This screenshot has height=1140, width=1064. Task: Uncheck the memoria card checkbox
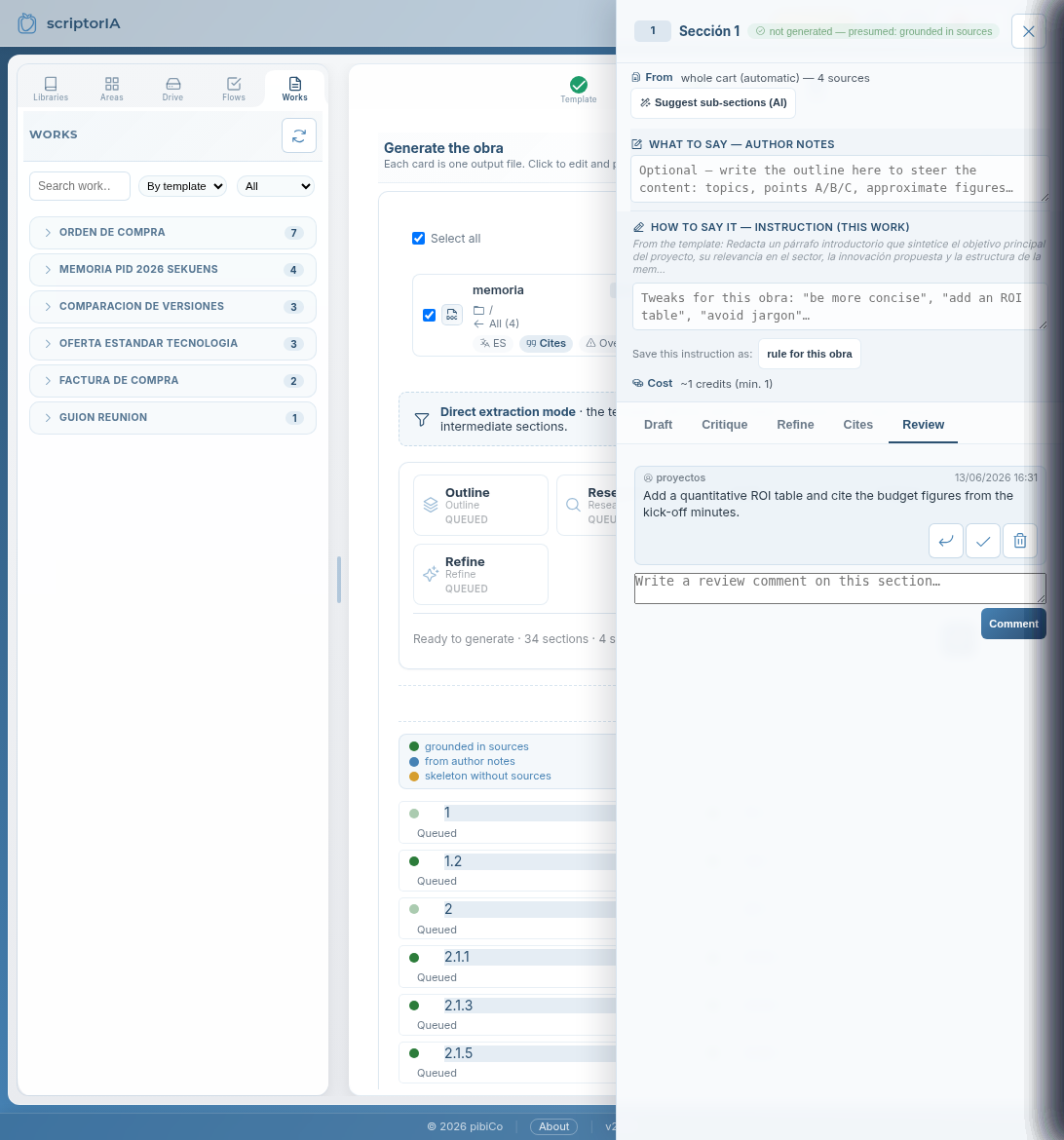429,315
